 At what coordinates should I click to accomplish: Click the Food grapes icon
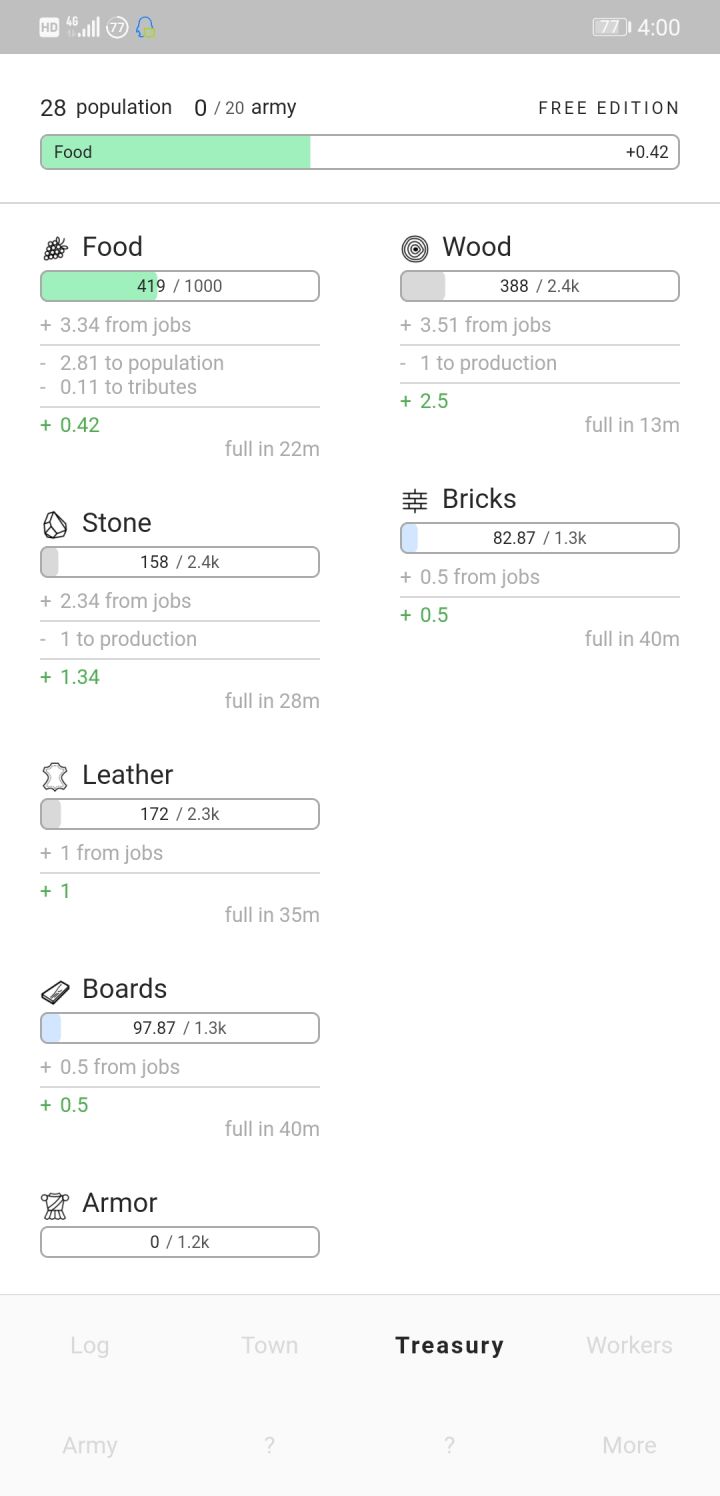(55, 248)
